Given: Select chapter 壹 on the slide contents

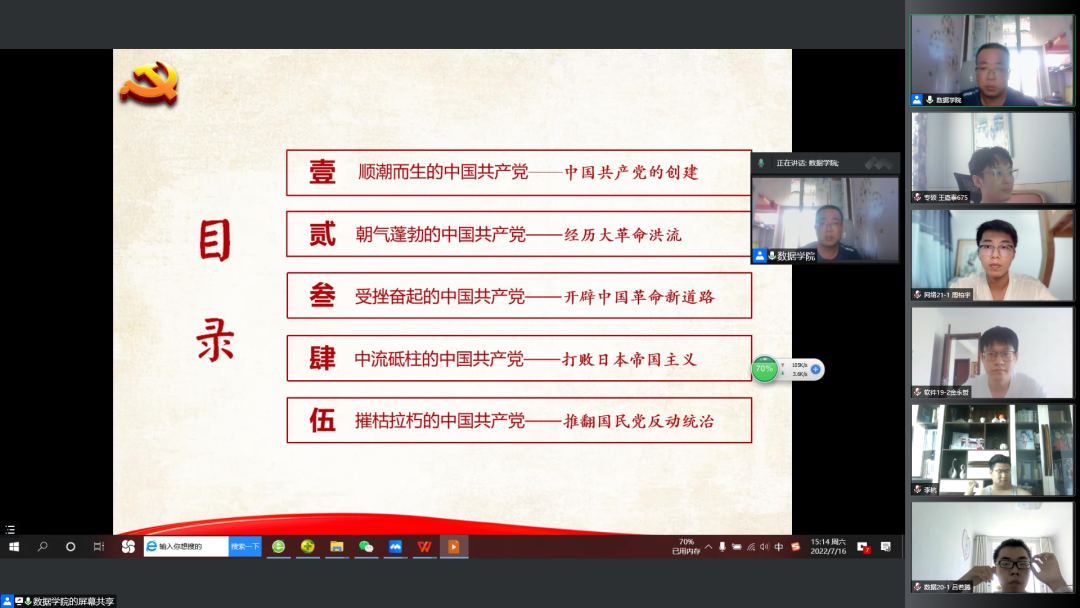Looking at the screenshot, I should pos(518,173).
